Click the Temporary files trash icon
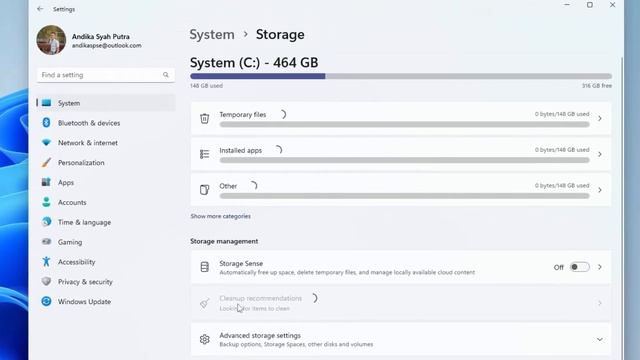Screen dimensions: 640x360 [x=204, y=118]
